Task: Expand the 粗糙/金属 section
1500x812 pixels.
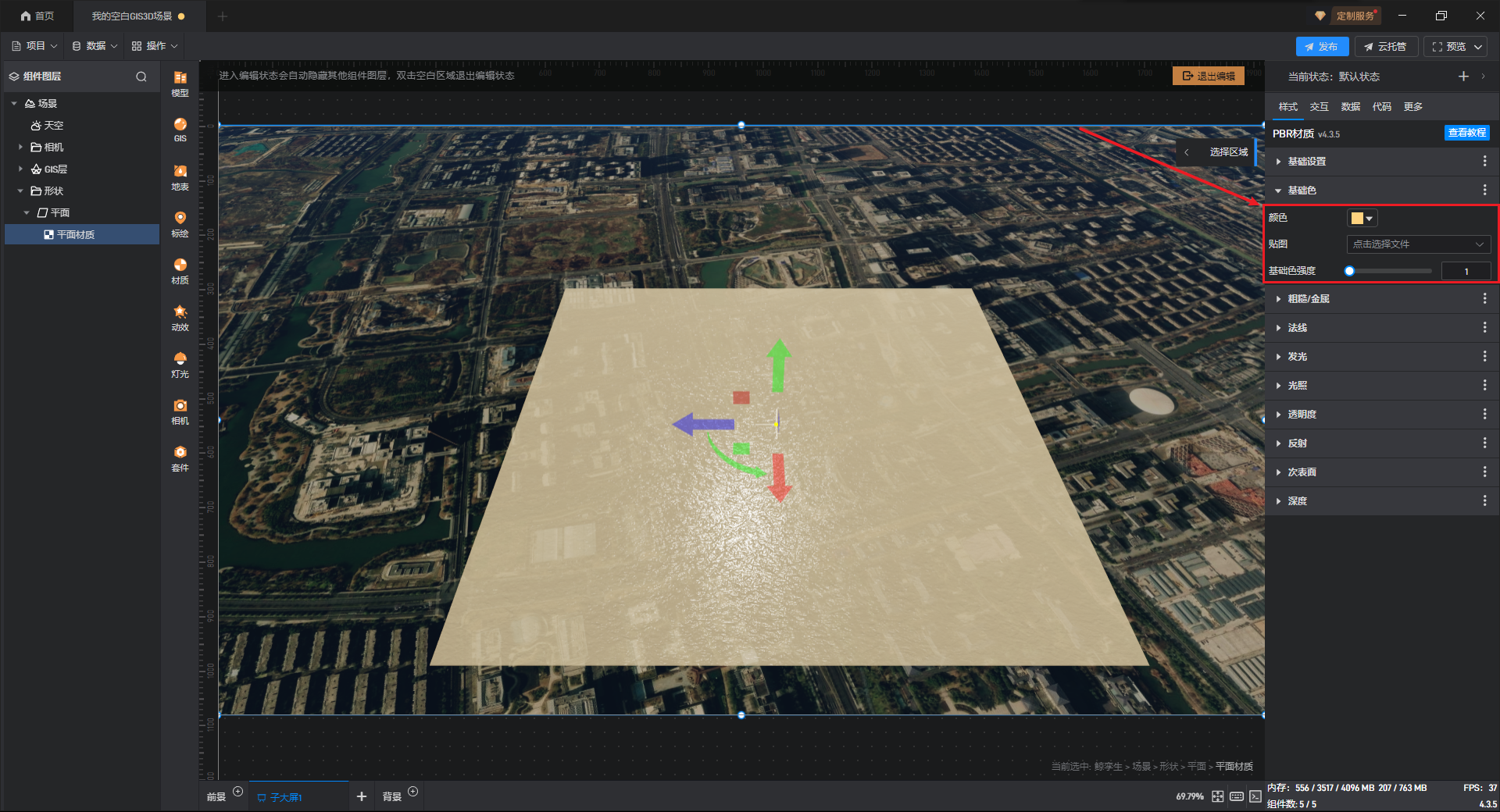Action: (1278, 299)
